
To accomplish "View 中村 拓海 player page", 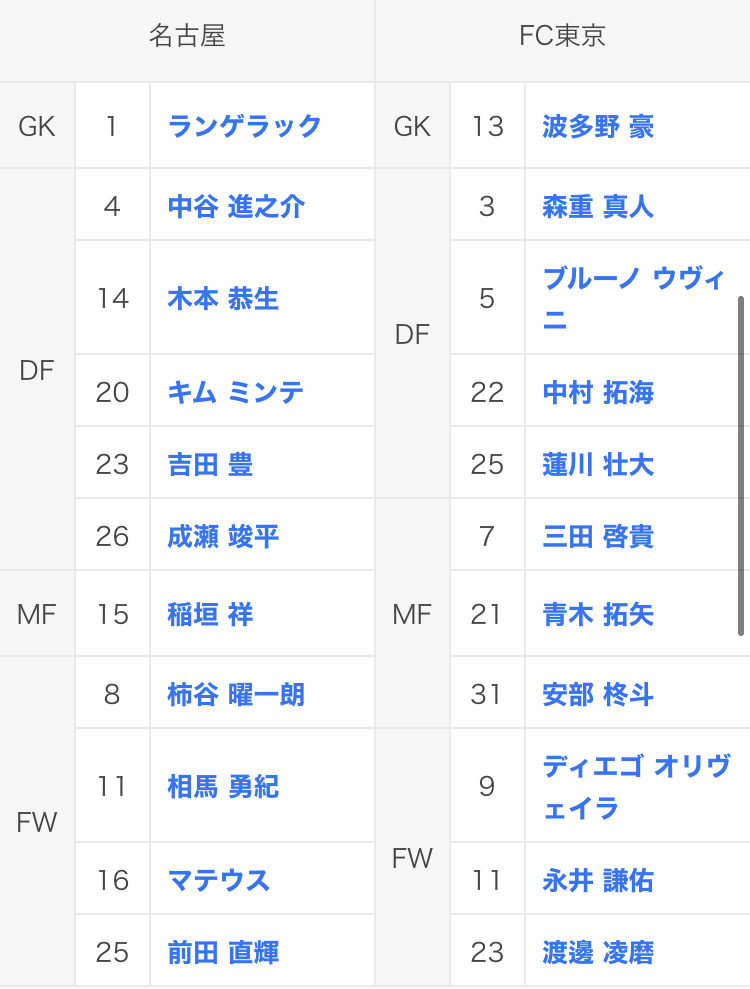I will pos(598,392).
